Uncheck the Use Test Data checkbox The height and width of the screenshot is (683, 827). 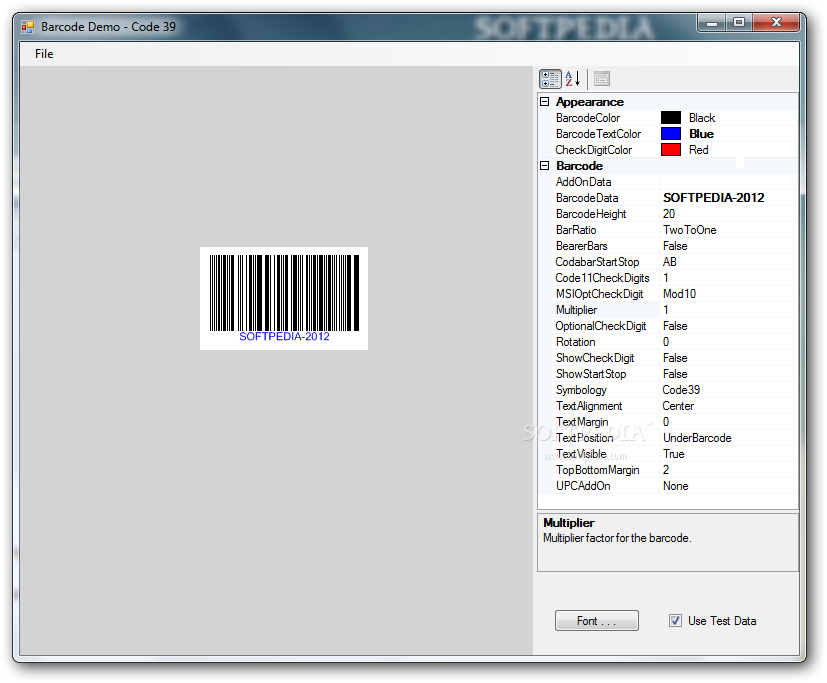pyautogui.click(x=675, y=621)
